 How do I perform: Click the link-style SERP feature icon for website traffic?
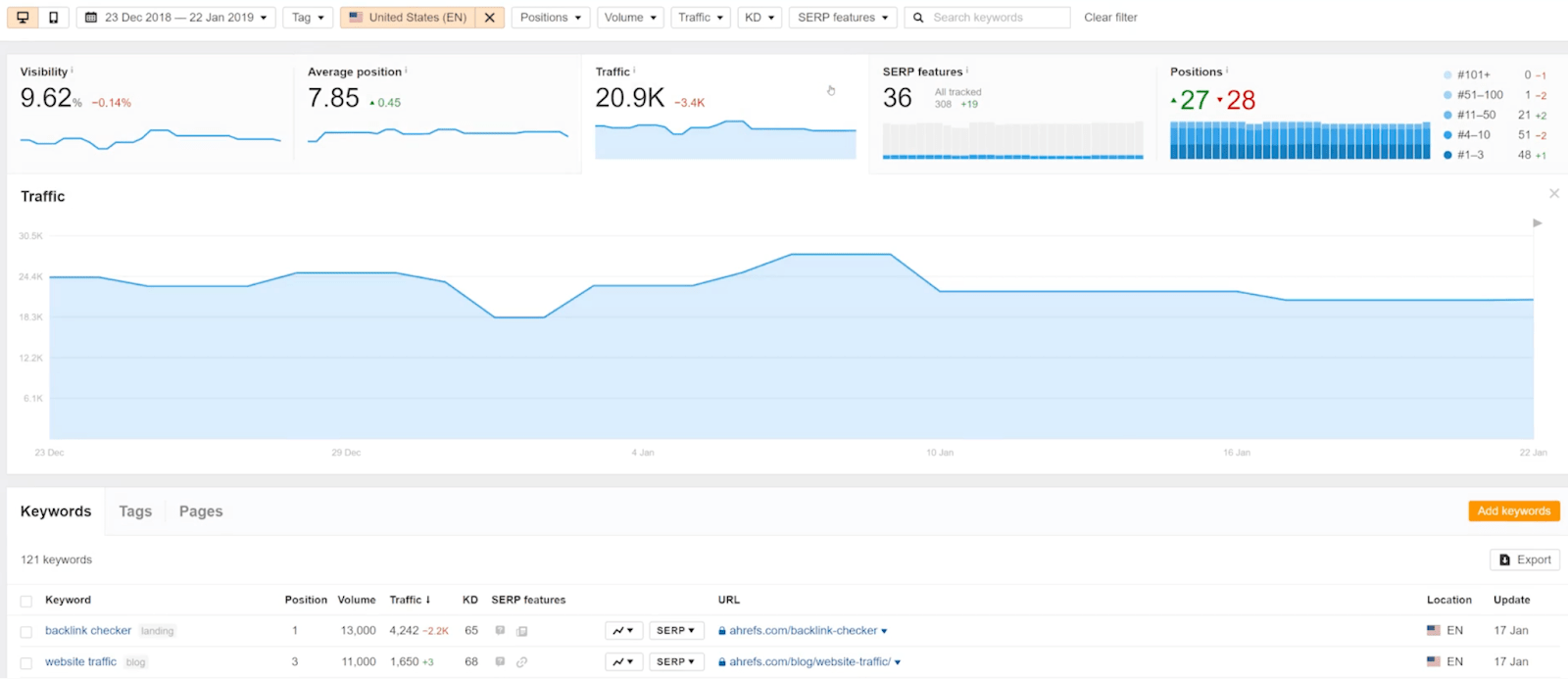point(522,662)
